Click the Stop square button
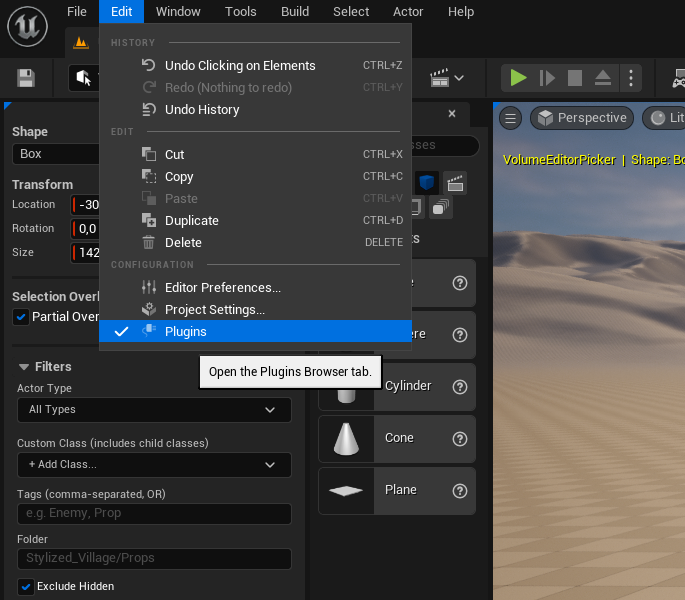 tap(574, 78)
